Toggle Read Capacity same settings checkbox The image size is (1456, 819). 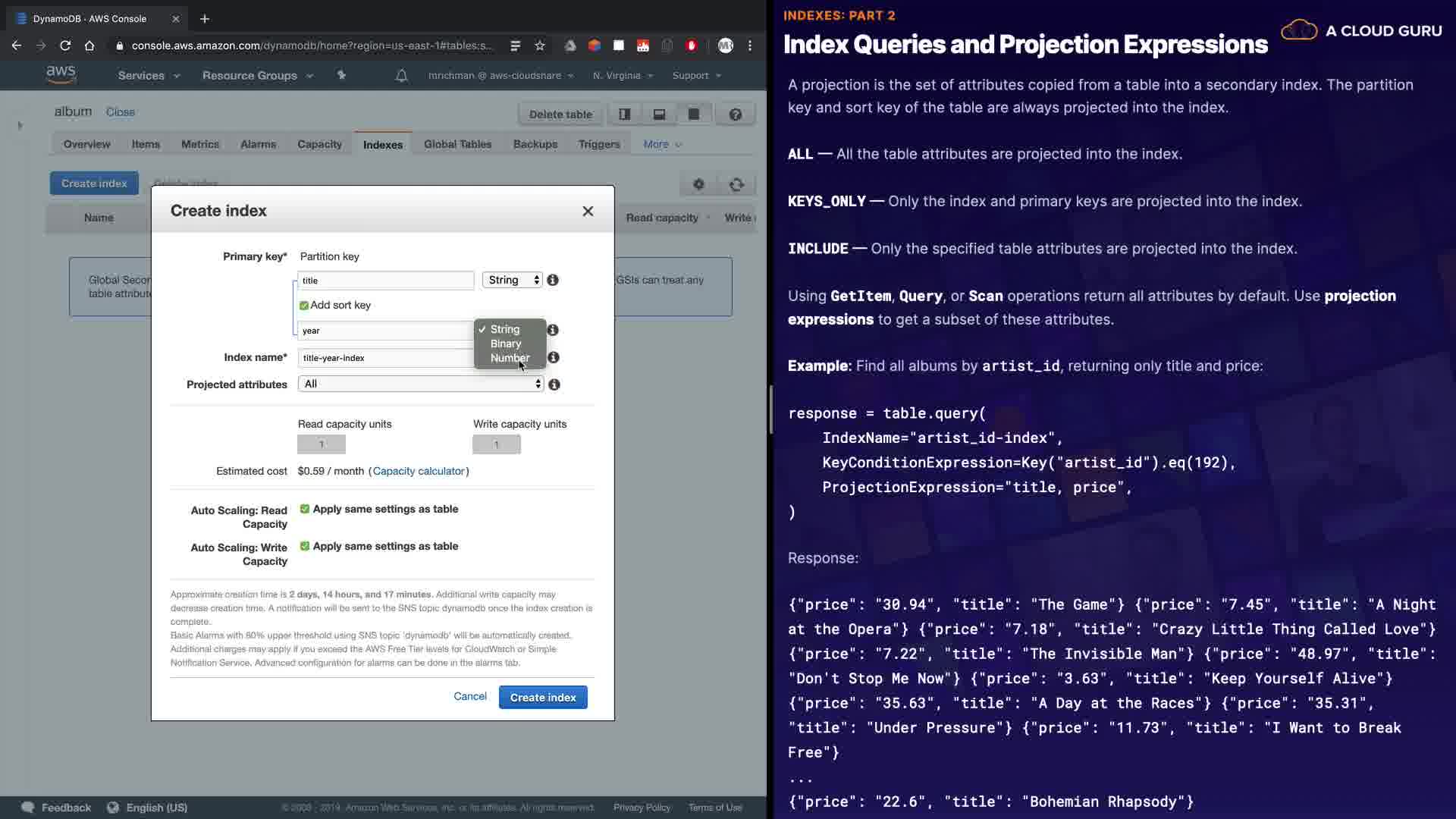(x=305, y=509)
